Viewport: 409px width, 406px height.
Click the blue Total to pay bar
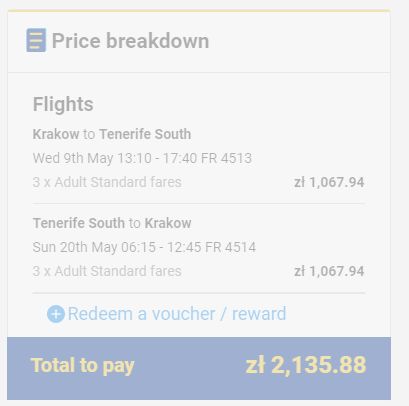199,368
